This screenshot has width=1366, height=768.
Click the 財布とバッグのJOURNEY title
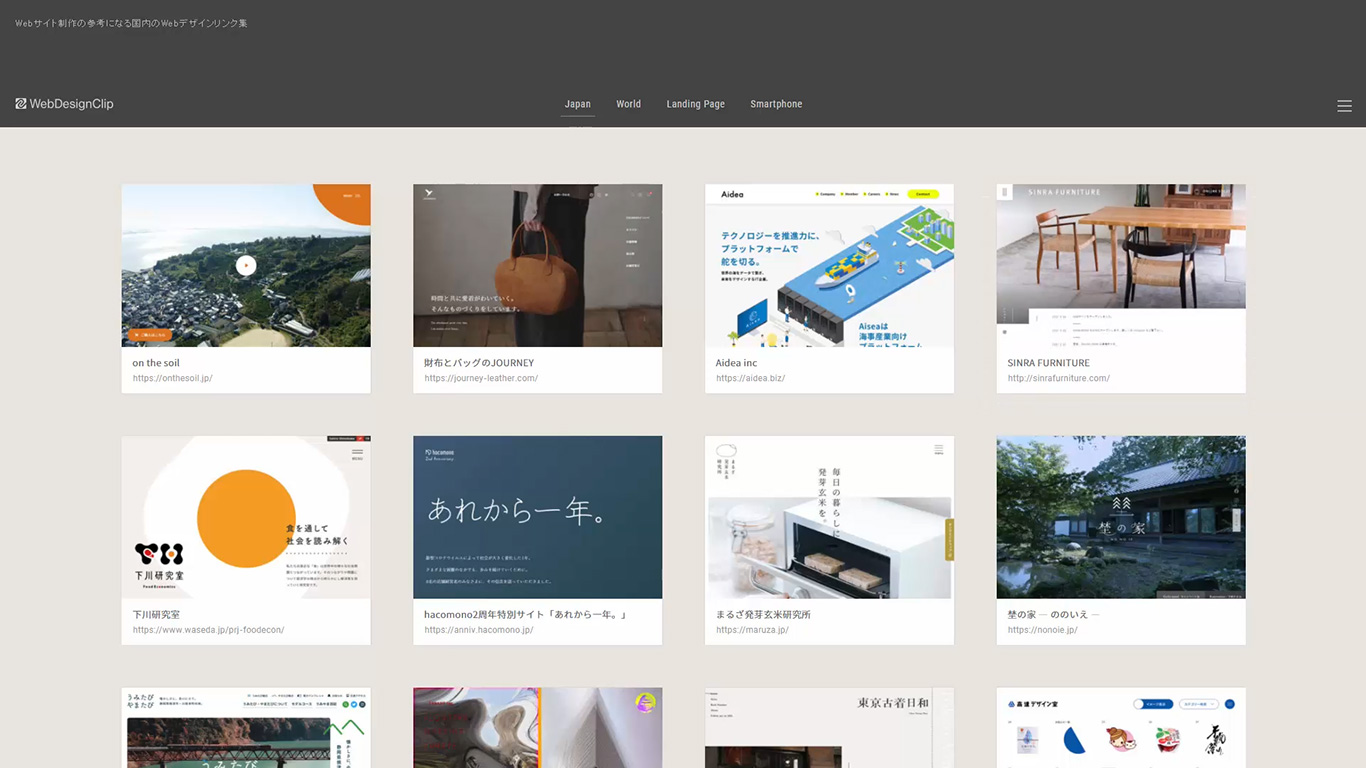[x=479, y=363]
